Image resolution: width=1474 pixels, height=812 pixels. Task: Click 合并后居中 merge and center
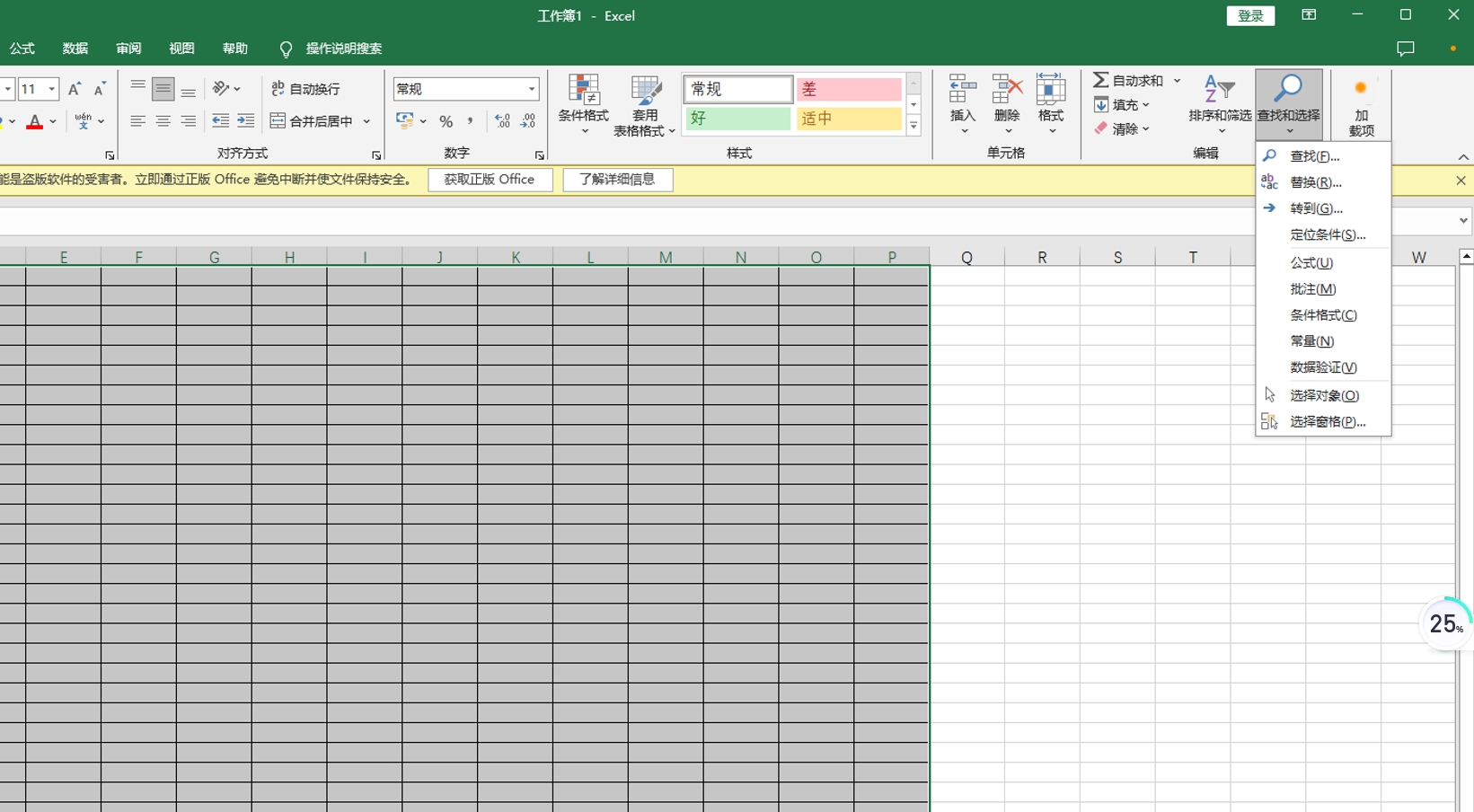[x=312, y=121]
